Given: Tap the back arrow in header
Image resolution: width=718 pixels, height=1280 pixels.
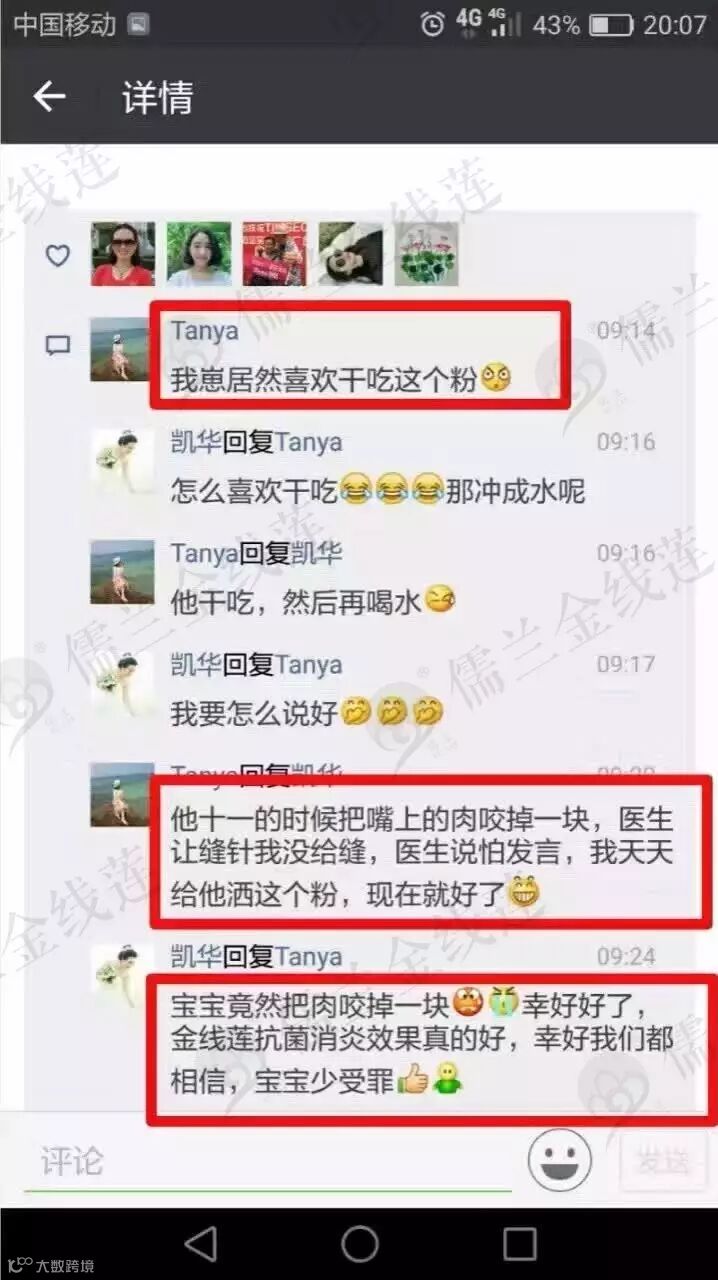Looking at the screenshot, I should (x=49, y=97).
